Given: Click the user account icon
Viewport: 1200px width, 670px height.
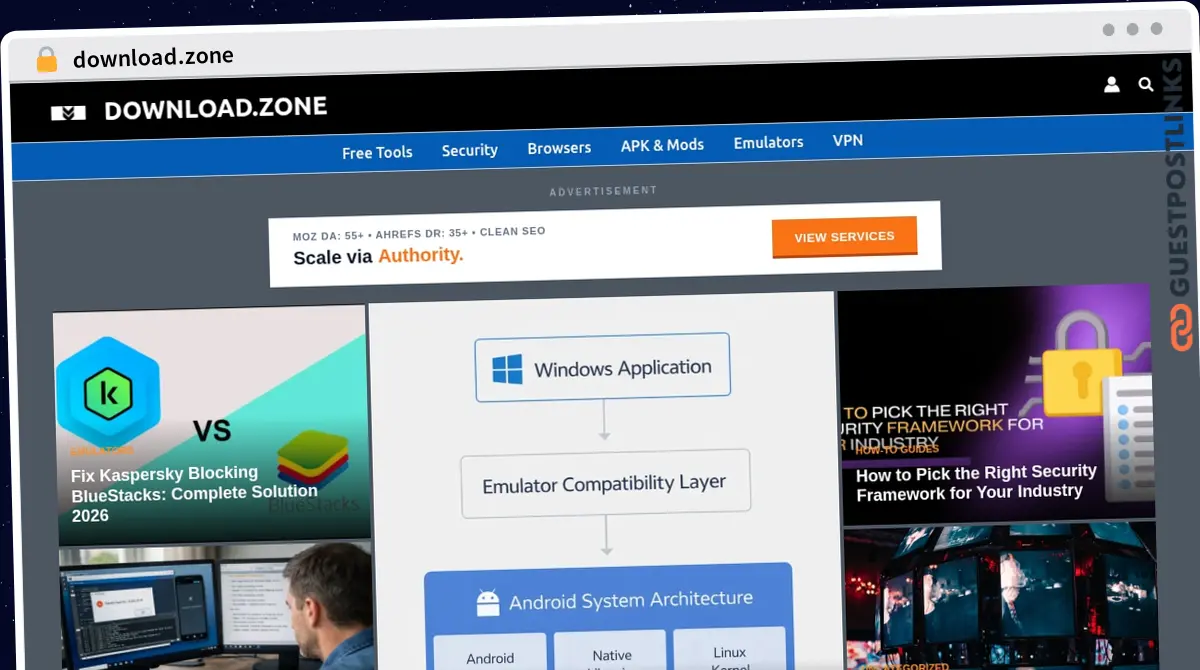Looking at the screenshot, I should click(1111, 85).
